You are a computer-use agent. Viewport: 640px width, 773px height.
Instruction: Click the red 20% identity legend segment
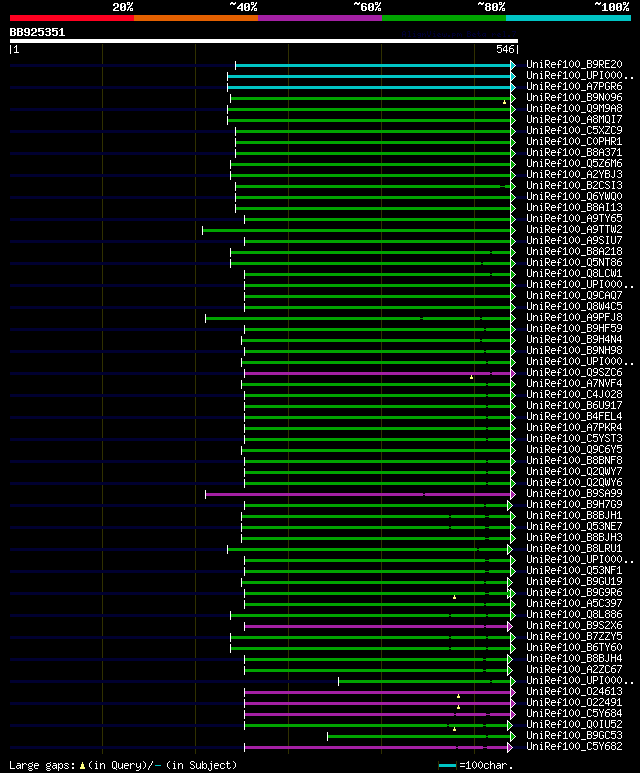coord(72,18)
